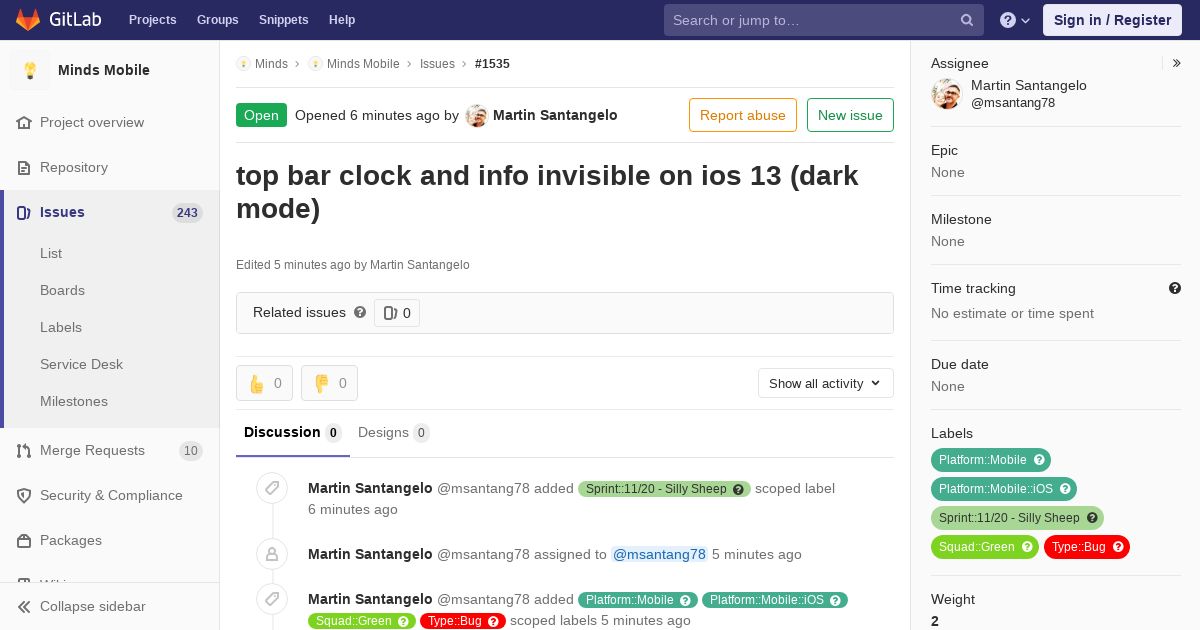Image resolution: width=1200 pixels, height=630 pixels.
Task: Click Issues breadcrumb link
Action: 437,64
